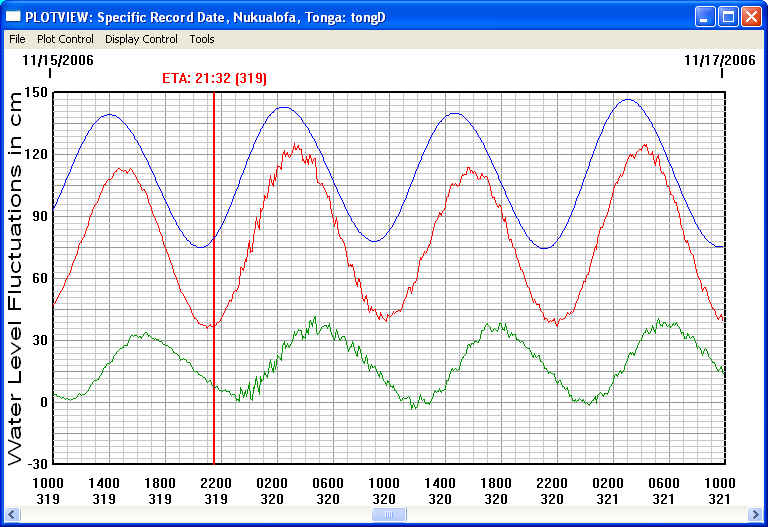Screen dimensions: 768x527
Task: Open the Tools menu
Action: click(x=202, y=39)
